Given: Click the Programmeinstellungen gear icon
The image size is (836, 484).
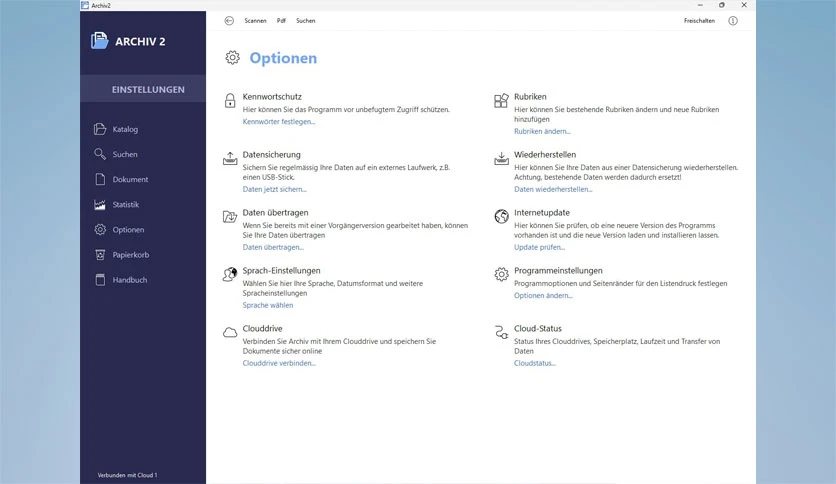Looking at the screenshot, I should pyautogui.click(x=501, y=275).
